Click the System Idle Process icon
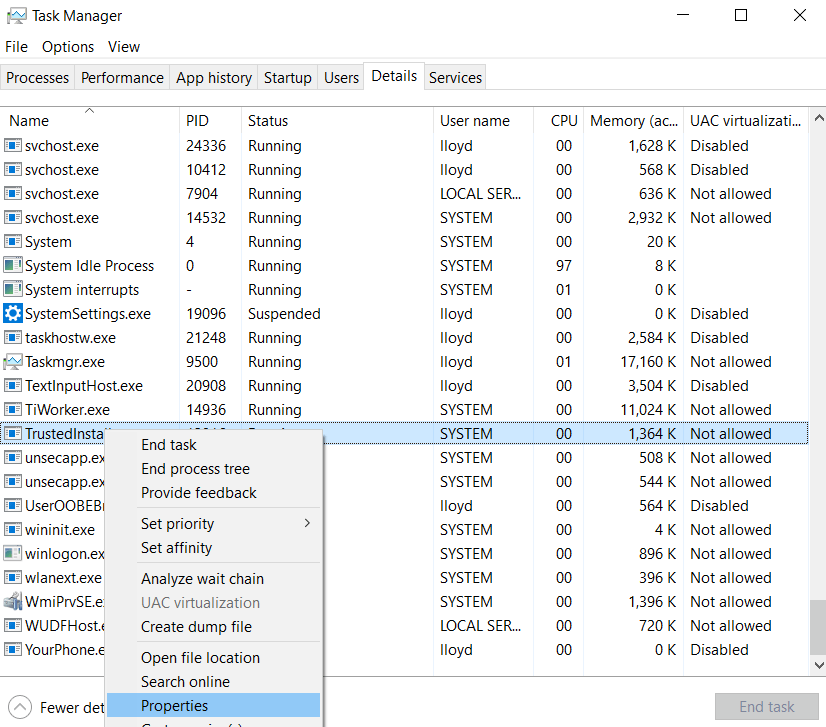Image resolution: width=826 pixels, height=727 pixels. (13, 266)
